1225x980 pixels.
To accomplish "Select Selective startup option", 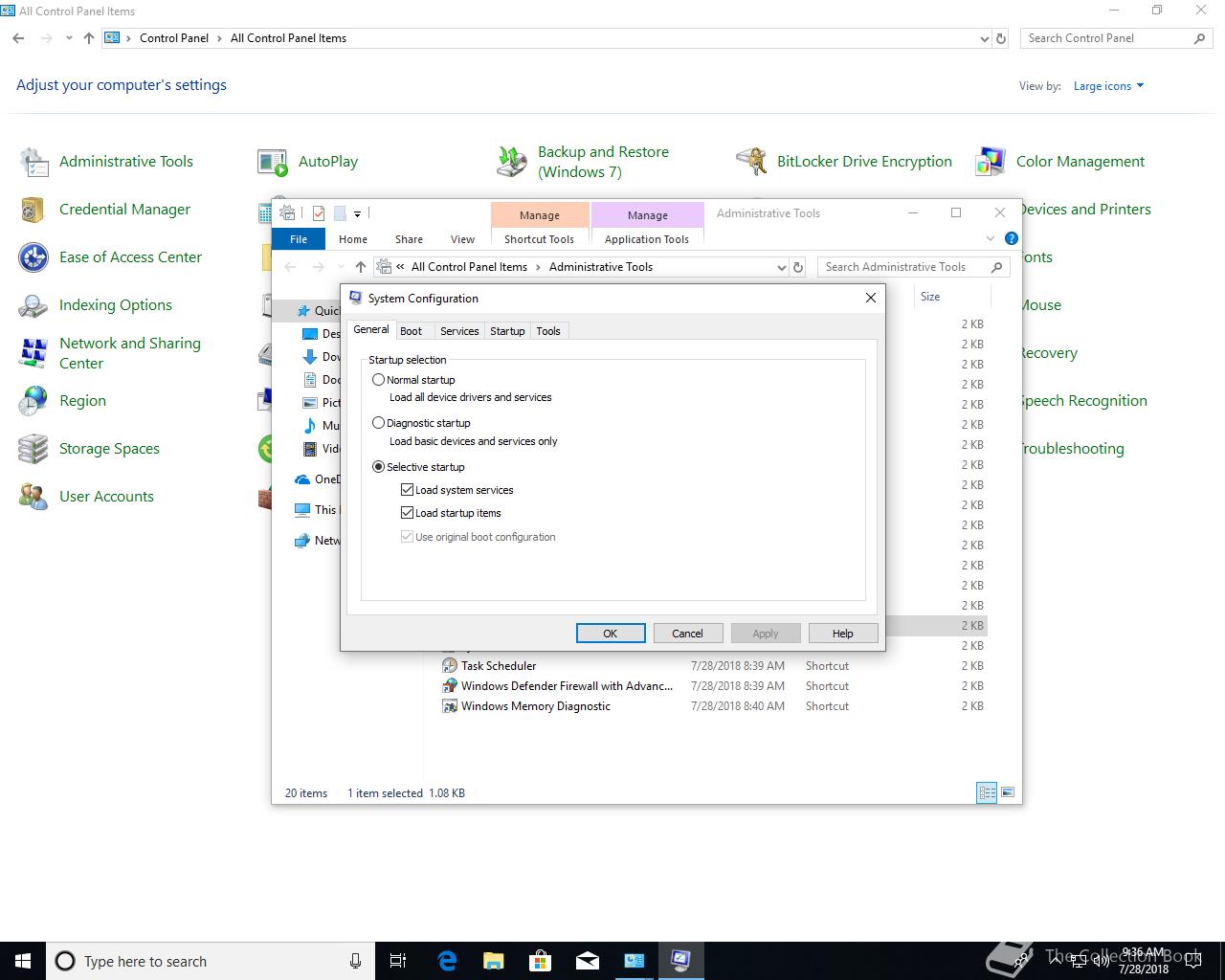I will pyautogui.click(x=418, y=467).
